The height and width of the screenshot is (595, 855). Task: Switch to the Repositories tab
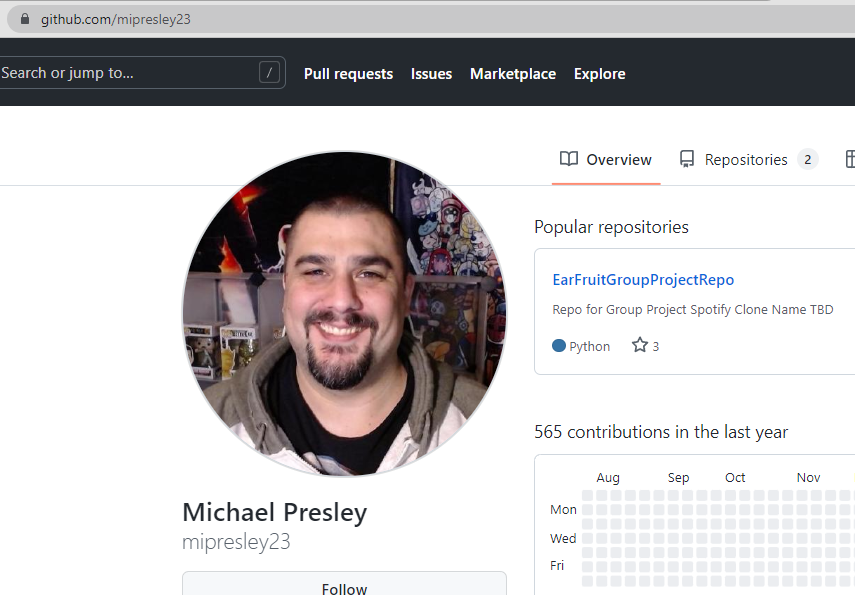coord(749,160)
